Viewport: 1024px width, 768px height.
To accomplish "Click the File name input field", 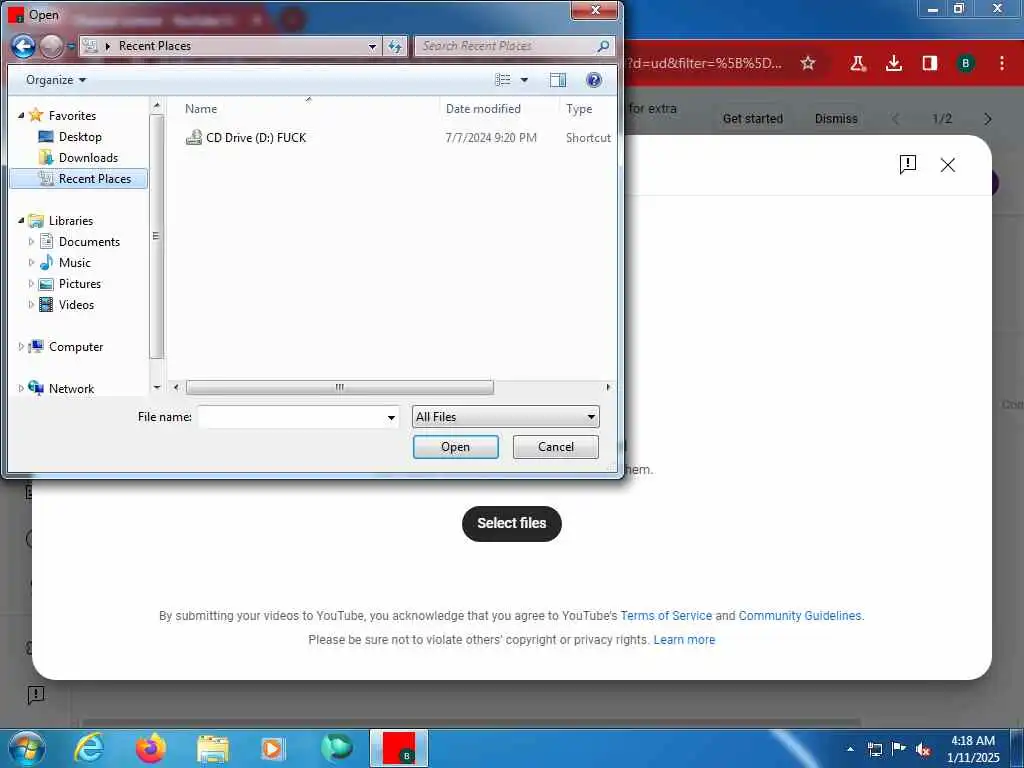I will [x=291, y=417].
